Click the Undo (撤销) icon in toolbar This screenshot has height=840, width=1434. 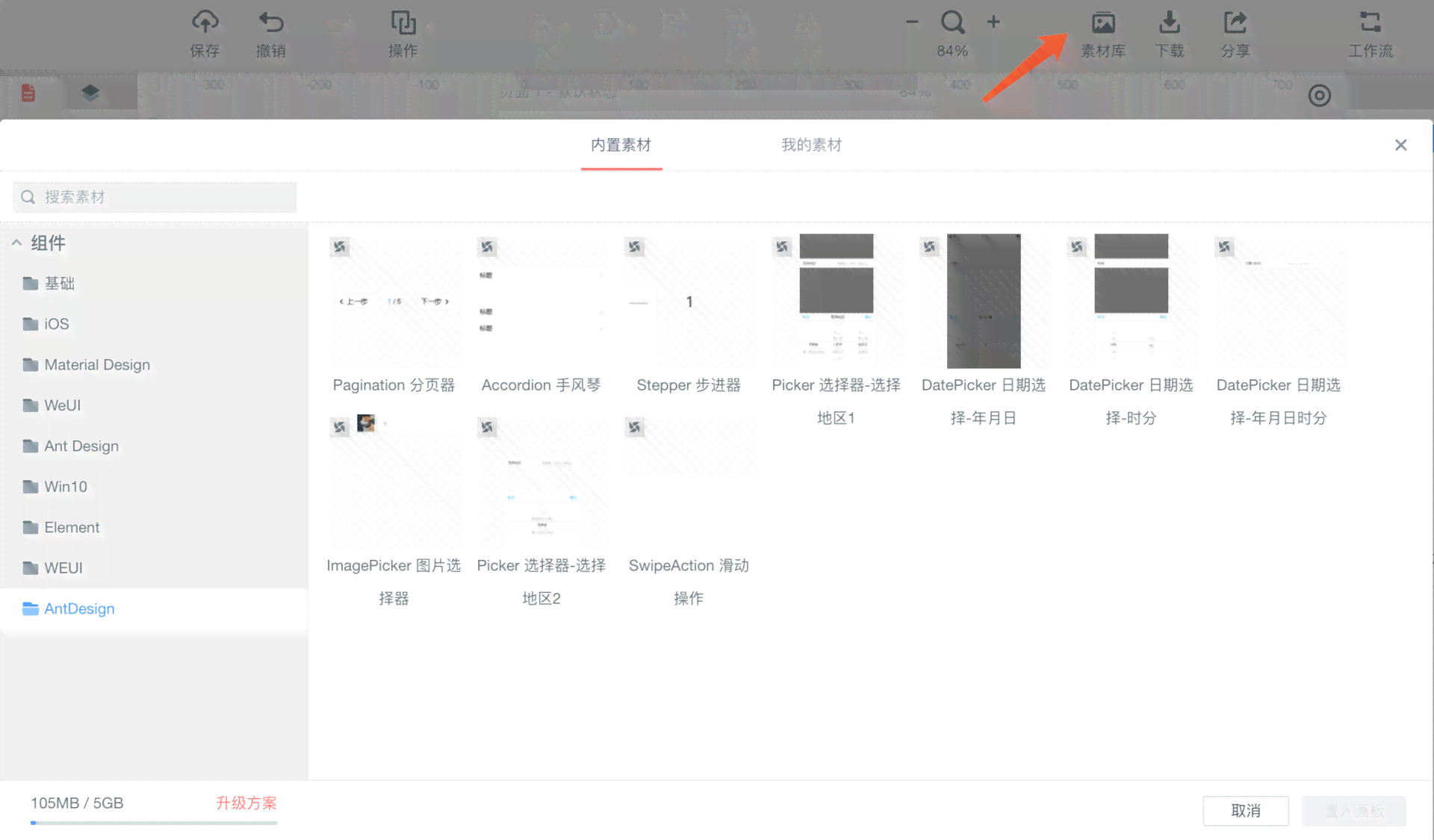[271, 22]
